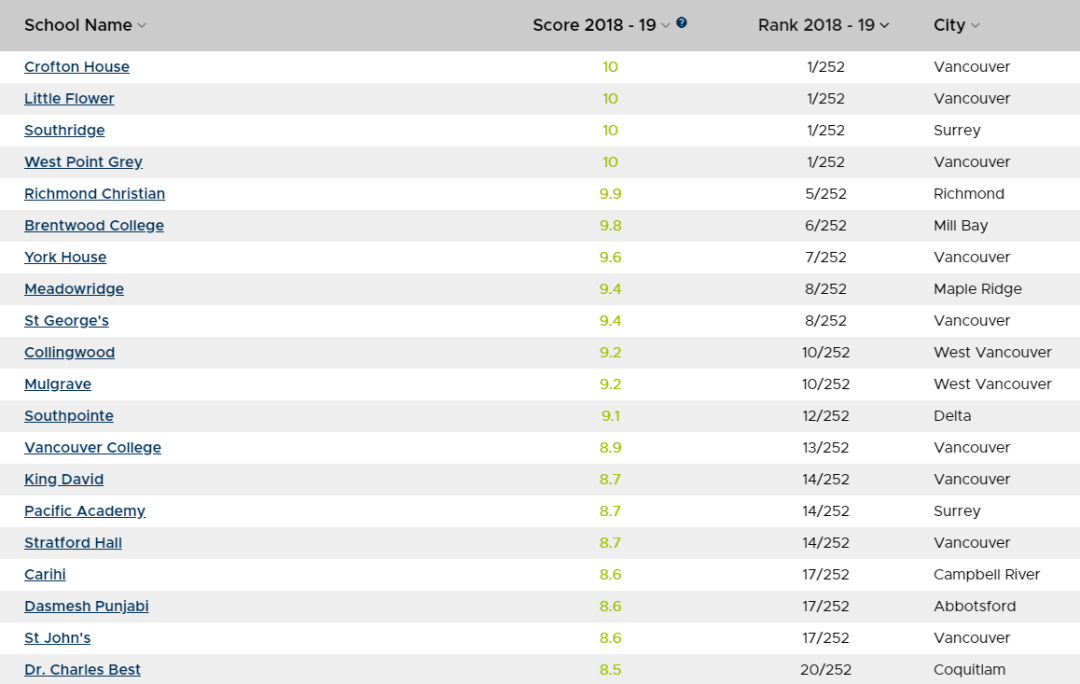
Task: Open the Collingwood school link
Action: tap(69, 353)
